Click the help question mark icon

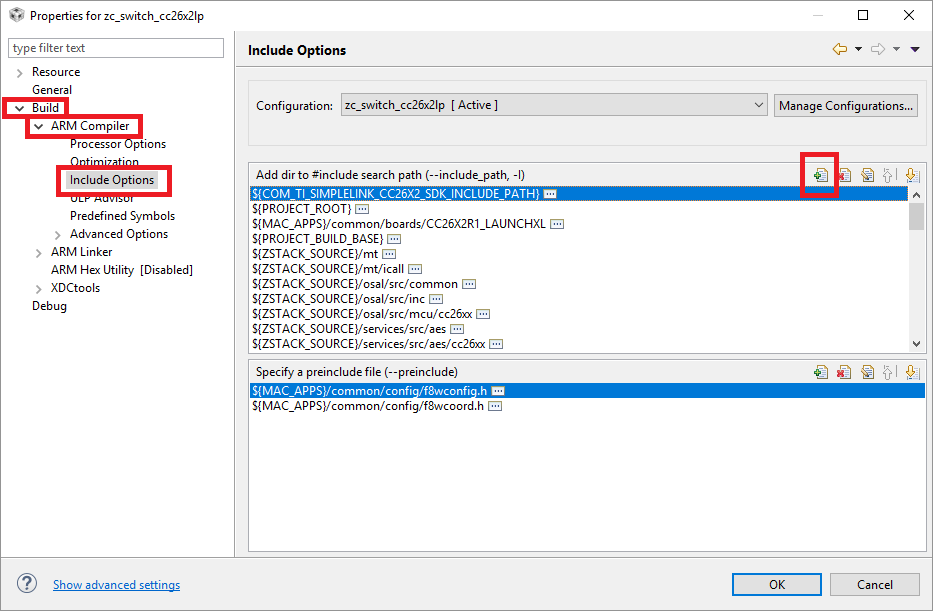(x=28, y=584)
